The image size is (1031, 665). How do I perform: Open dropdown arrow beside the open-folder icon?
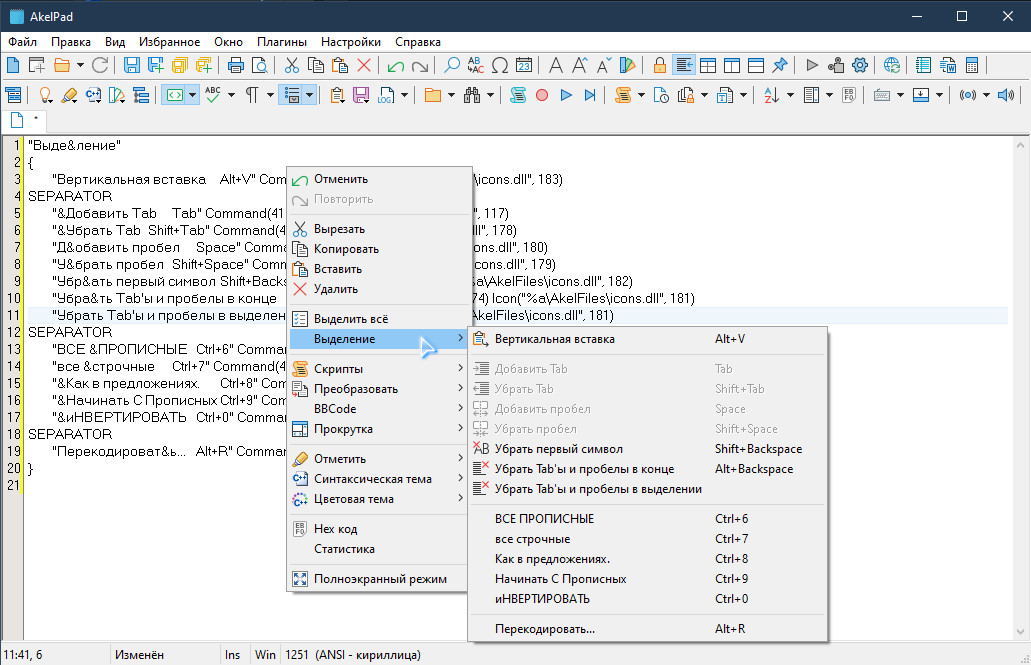[78, 66]
